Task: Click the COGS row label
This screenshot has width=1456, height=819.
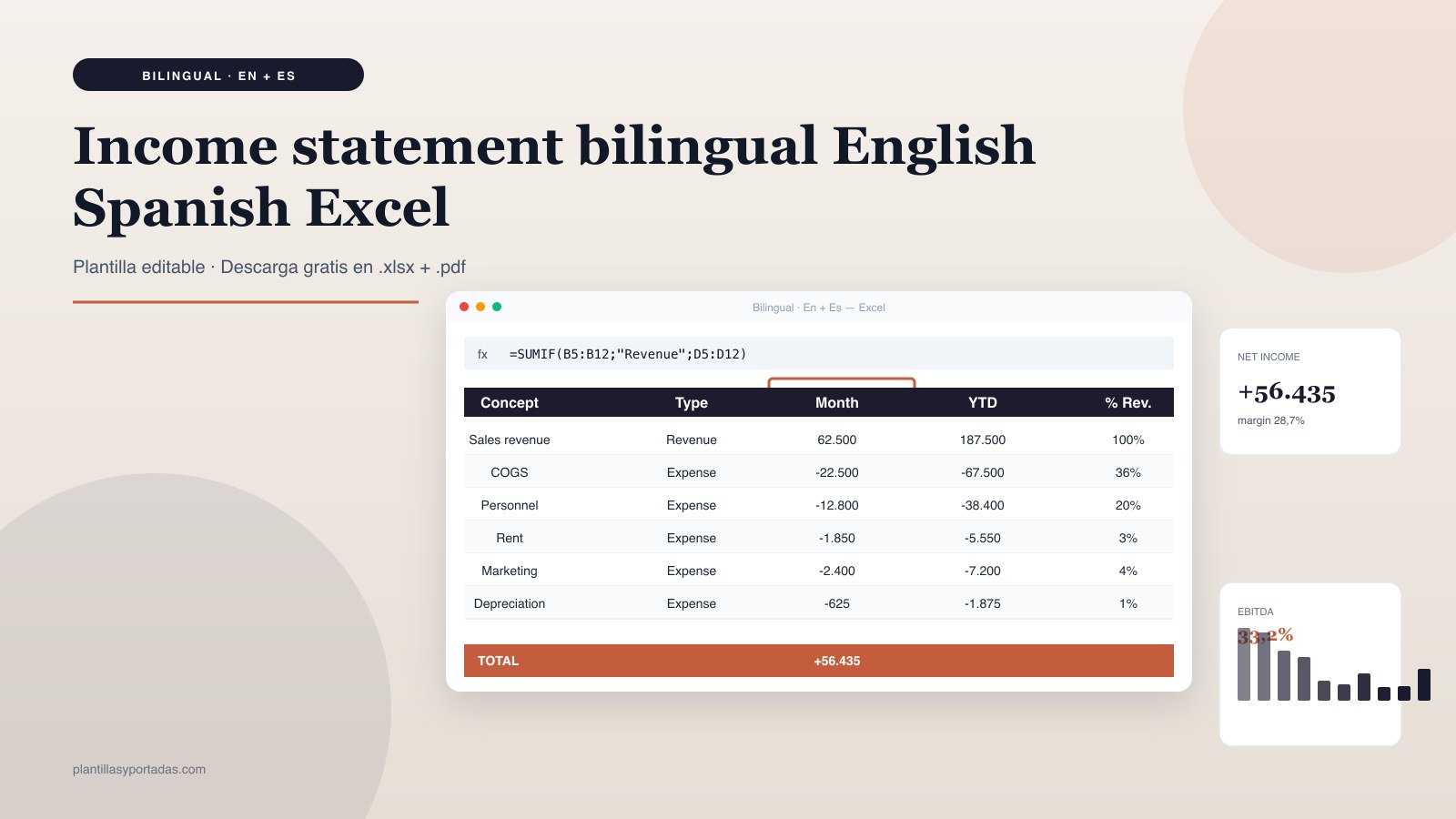Action: pos(510,472)
